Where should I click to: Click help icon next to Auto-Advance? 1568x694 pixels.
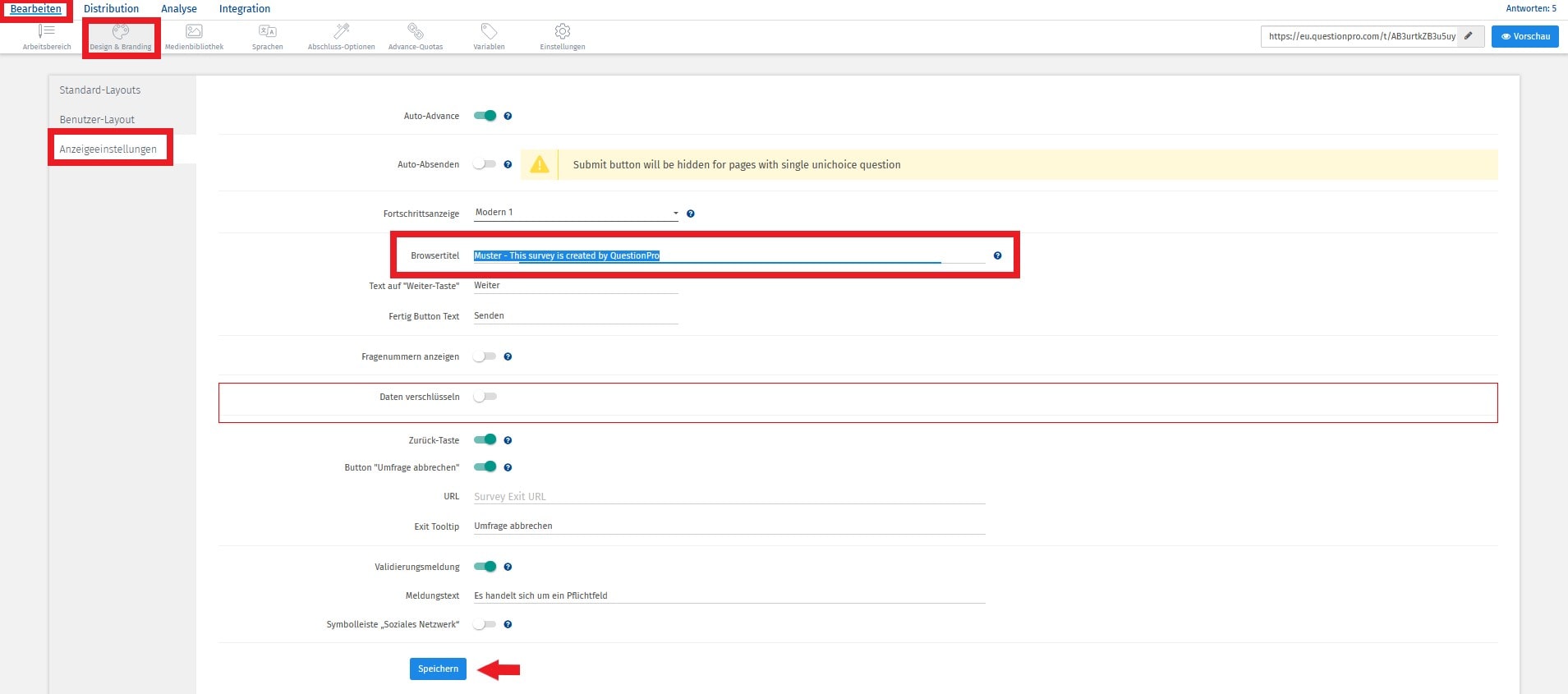[508, 116]
